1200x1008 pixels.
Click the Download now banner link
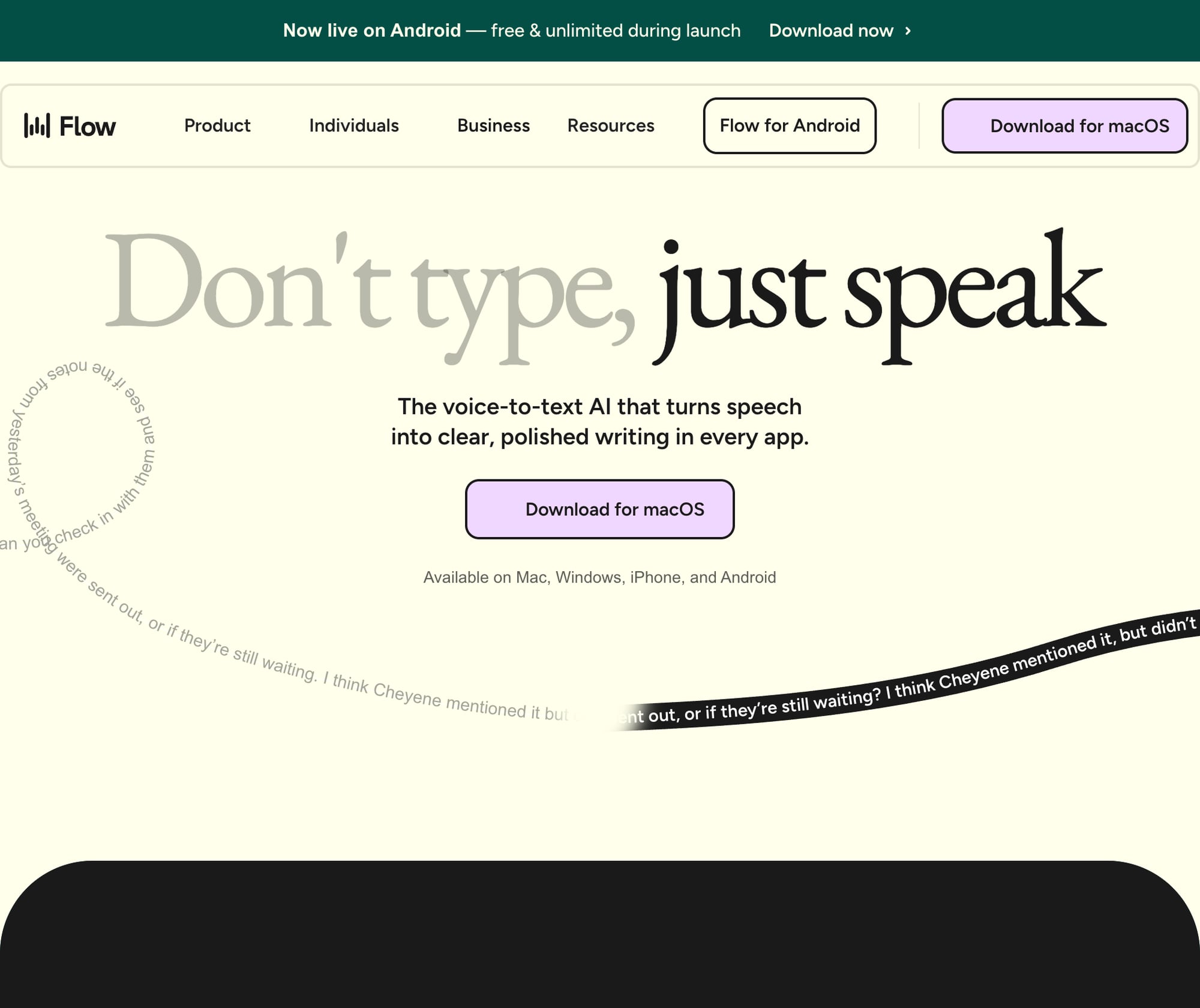pyautogui.click(x=831, y=31)
